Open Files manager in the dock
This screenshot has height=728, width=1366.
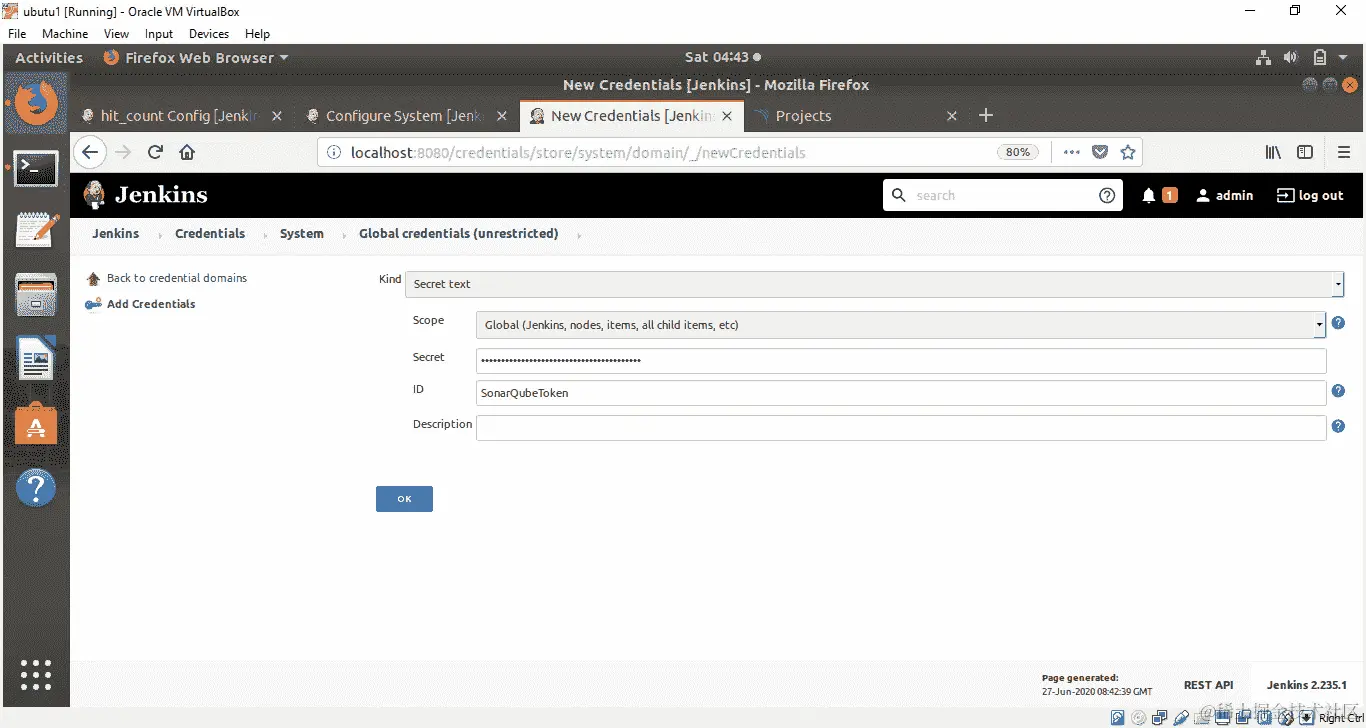pyautogui.click(x=36, y=295)
